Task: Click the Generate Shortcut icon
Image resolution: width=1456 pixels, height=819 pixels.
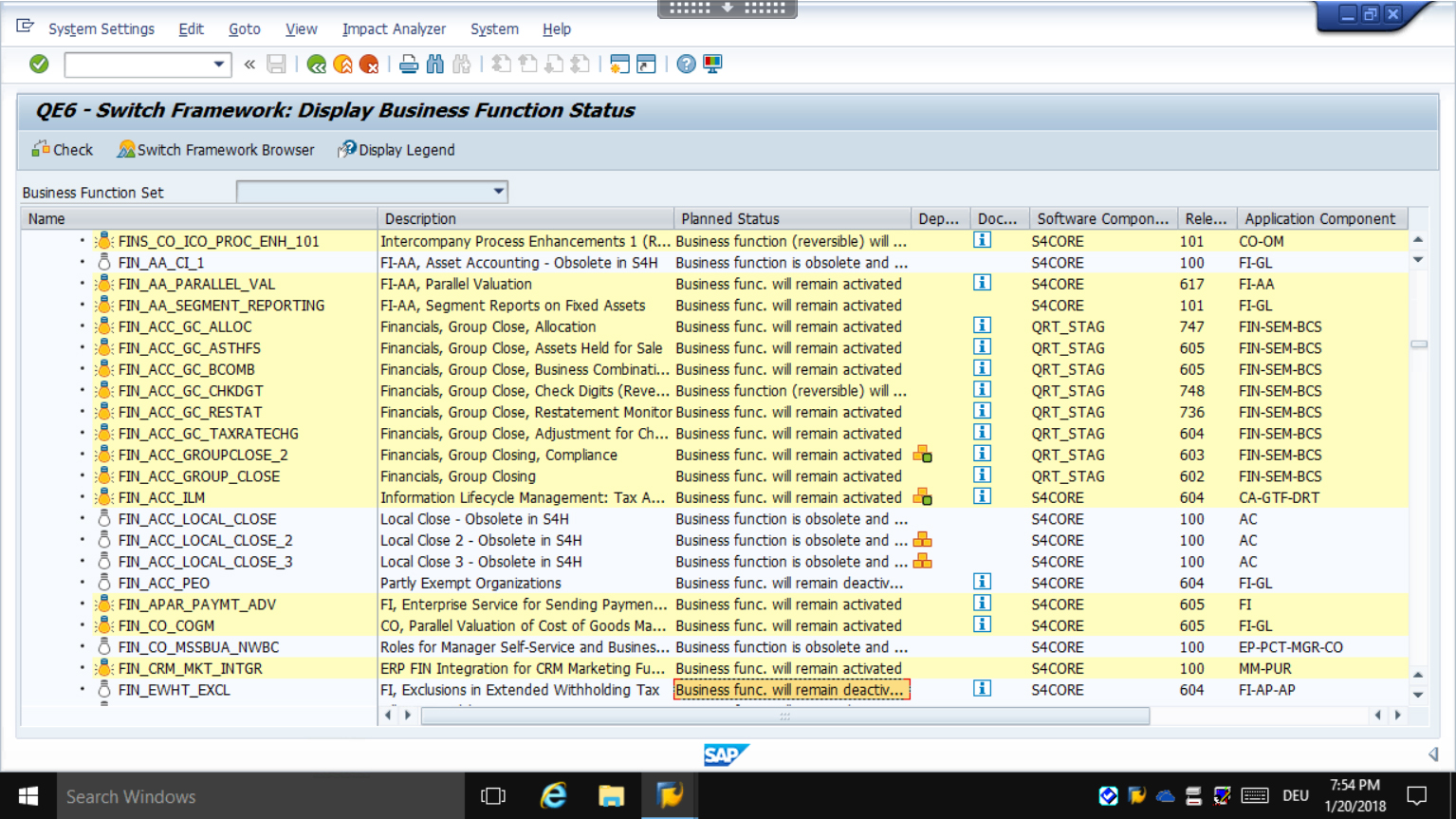Action: click(646, 64)
